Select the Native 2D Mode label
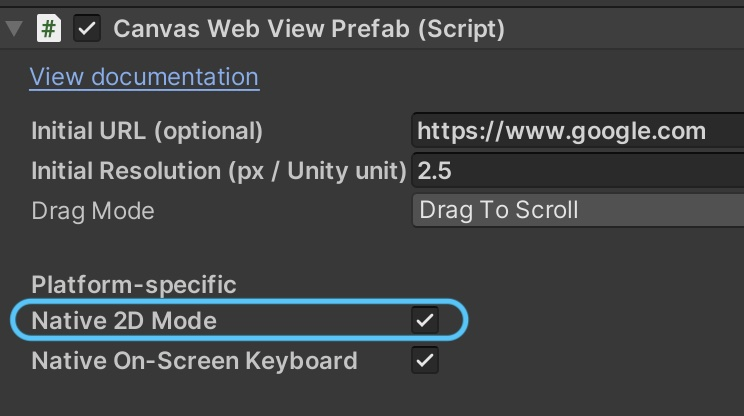 click(x=124, y=321)
